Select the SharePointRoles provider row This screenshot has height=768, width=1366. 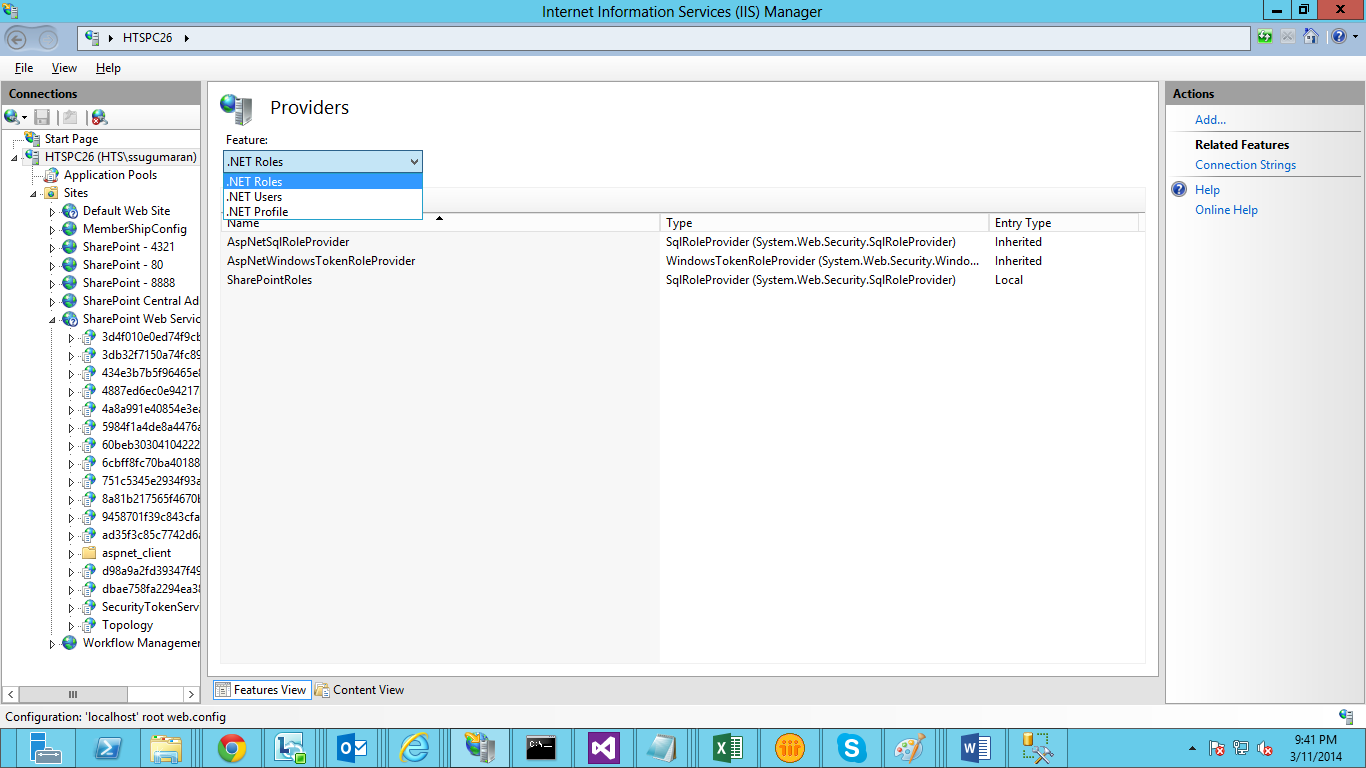(x=683, y=280)
